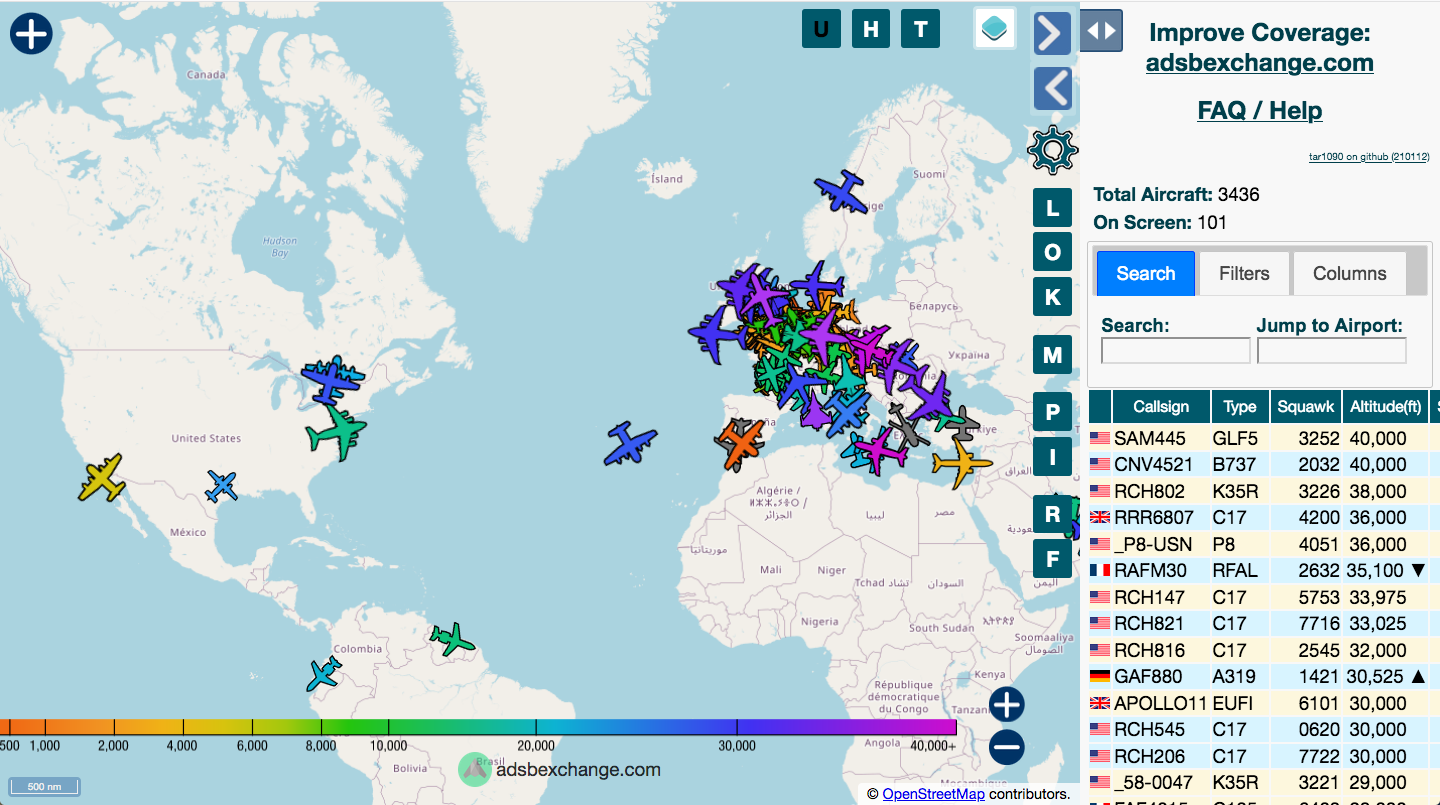Select the RCH802 aircraft row

1263,491
